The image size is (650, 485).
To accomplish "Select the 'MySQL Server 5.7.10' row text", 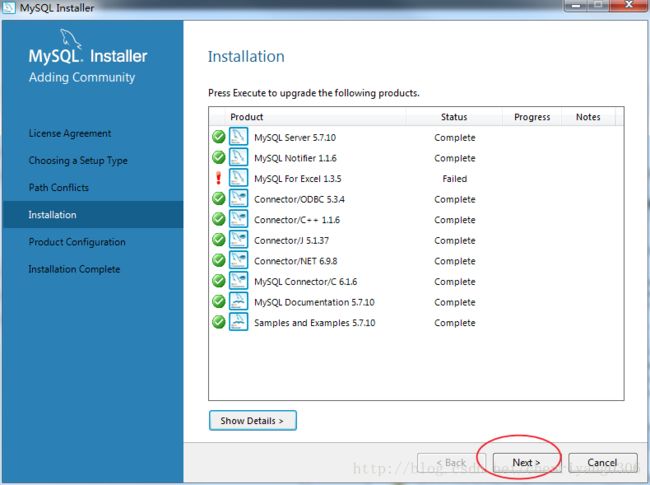I will tap(295, 138).
